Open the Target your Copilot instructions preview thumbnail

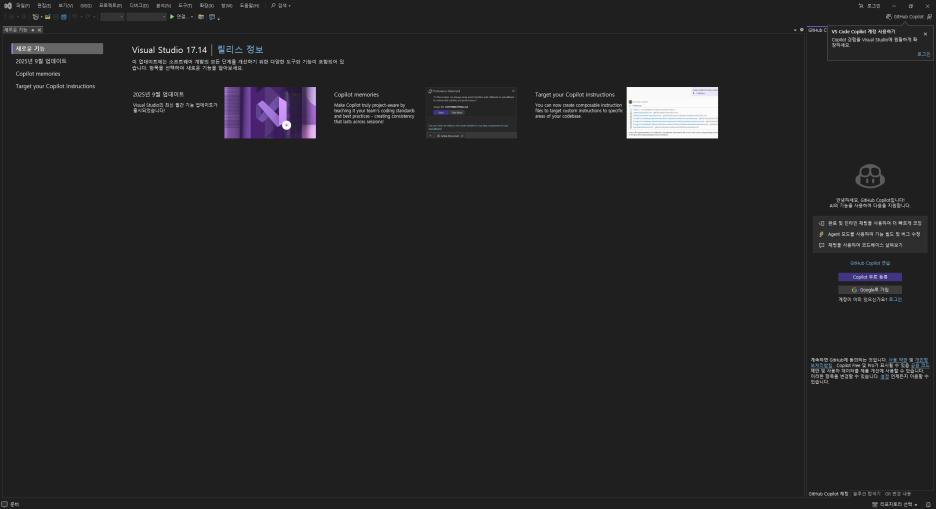(x=672, y=113)
